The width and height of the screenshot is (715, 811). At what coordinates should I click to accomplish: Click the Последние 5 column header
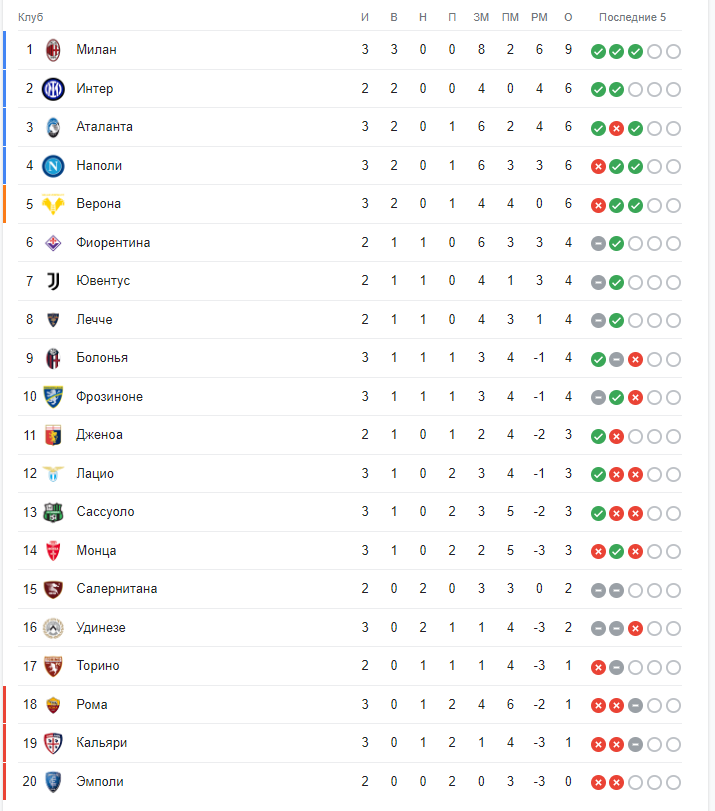tap(632, 18)
